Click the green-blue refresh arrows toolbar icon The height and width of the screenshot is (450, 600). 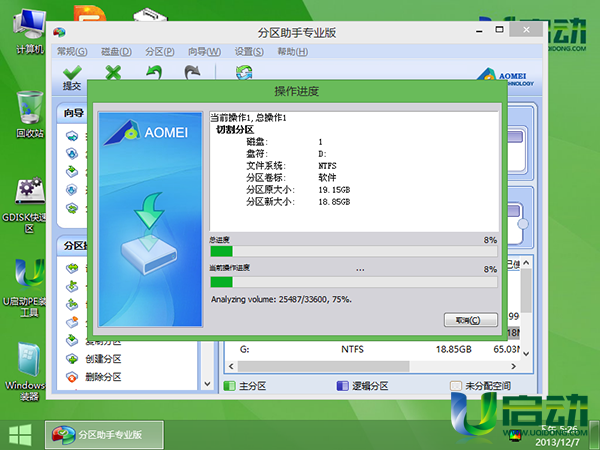click(244, 72)
